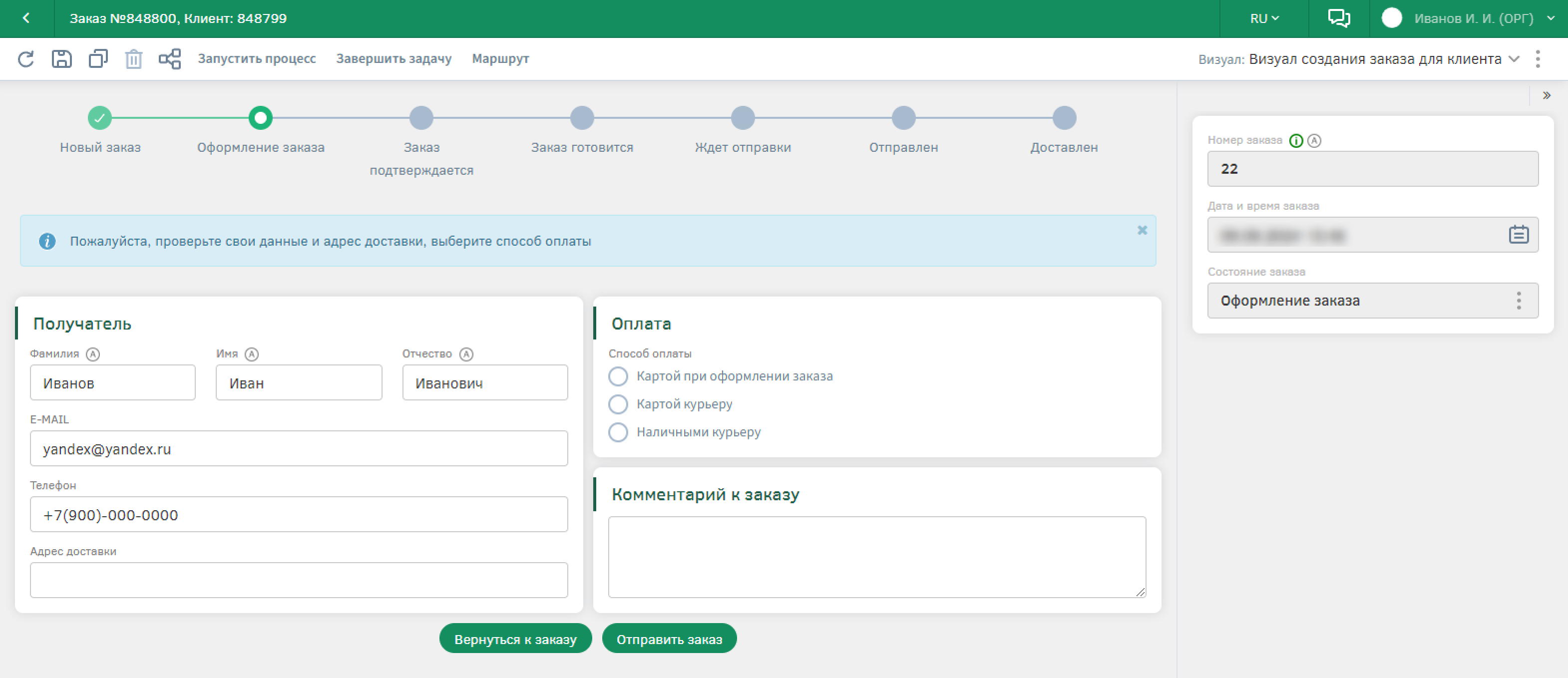Click the process diagram icon

[170, 59]
